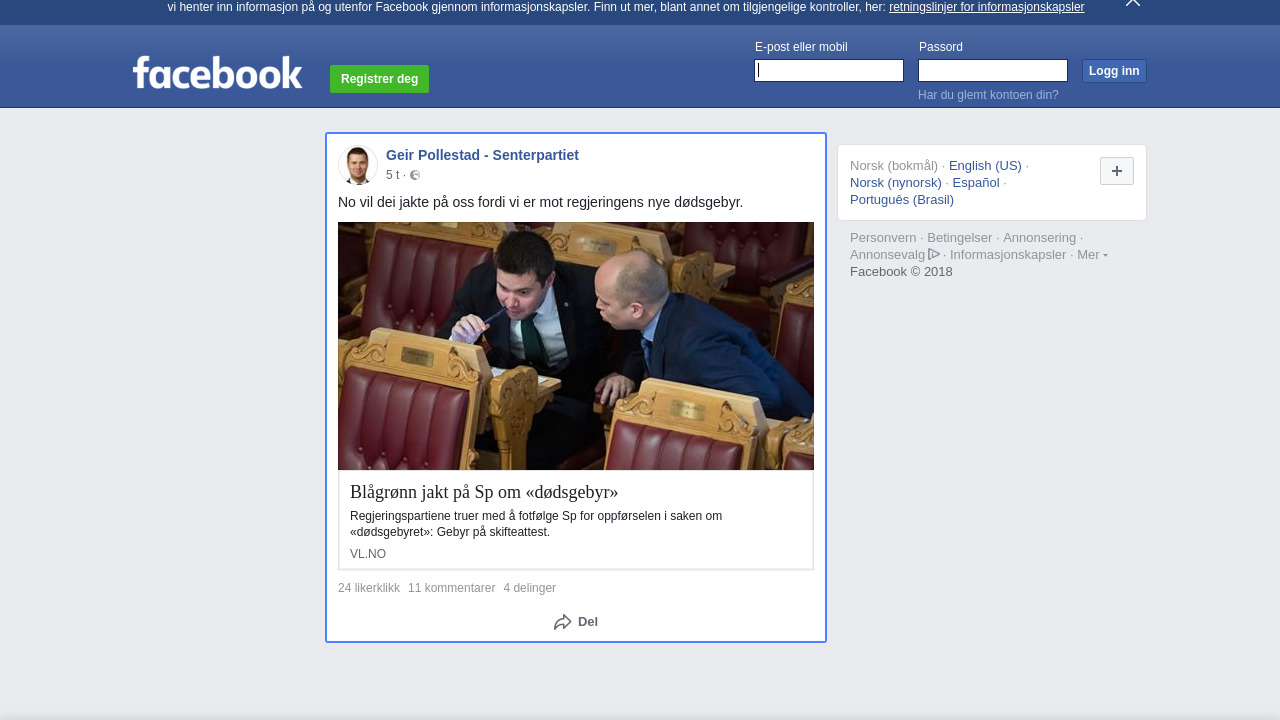Screen dimensions: 1280x720
Task: Click the plus button for more languages
Action: 1117,171
